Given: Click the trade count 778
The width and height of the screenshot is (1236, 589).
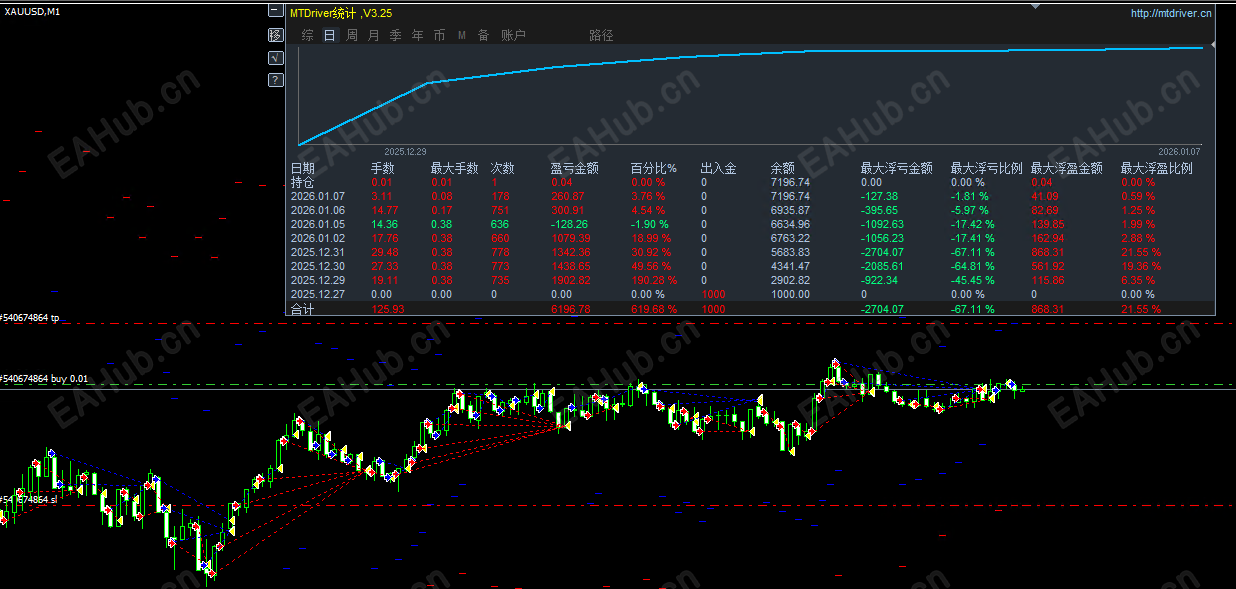Looking at the screenshot, I should (x=500, y=253).
